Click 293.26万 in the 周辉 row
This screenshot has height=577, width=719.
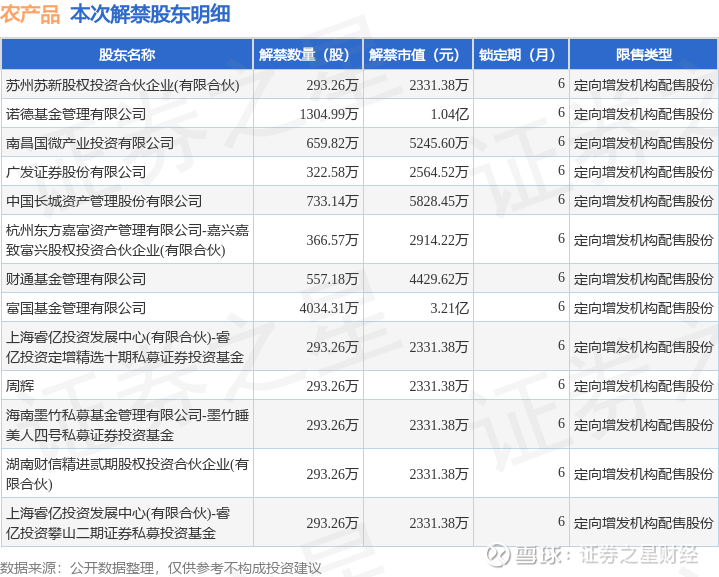tap(332, 386)
